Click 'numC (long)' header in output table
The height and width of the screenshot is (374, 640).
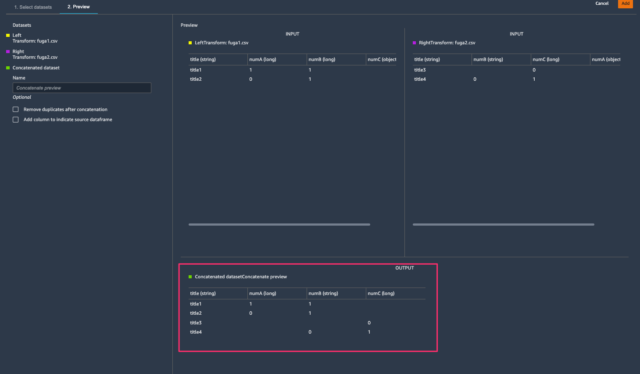(x=395, y=294)
